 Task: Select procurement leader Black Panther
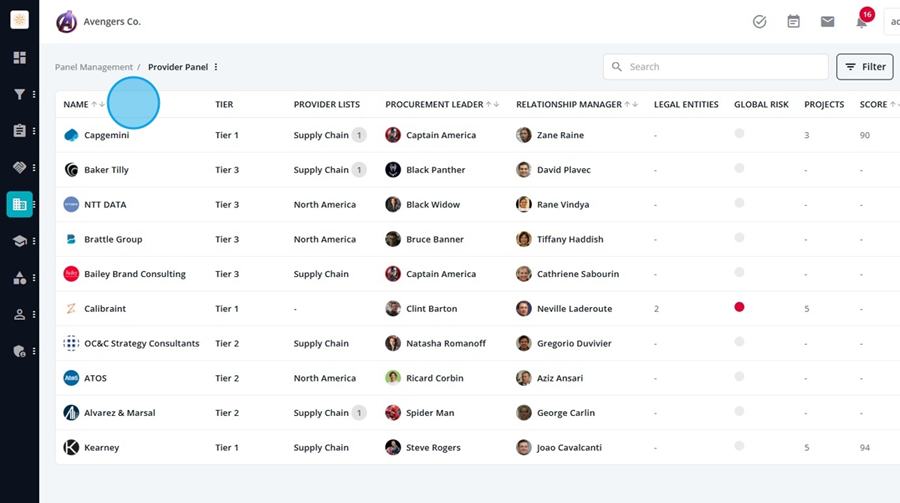point(436,170)
